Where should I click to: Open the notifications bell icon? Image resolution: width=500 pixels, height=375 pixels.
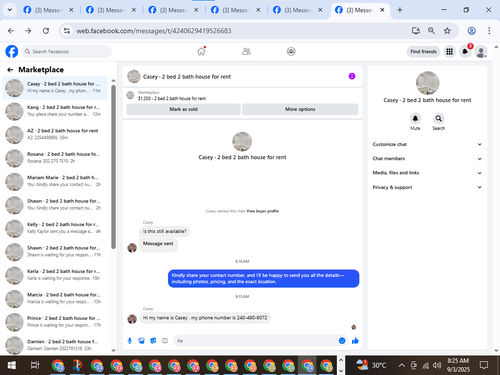coord(465,52)
